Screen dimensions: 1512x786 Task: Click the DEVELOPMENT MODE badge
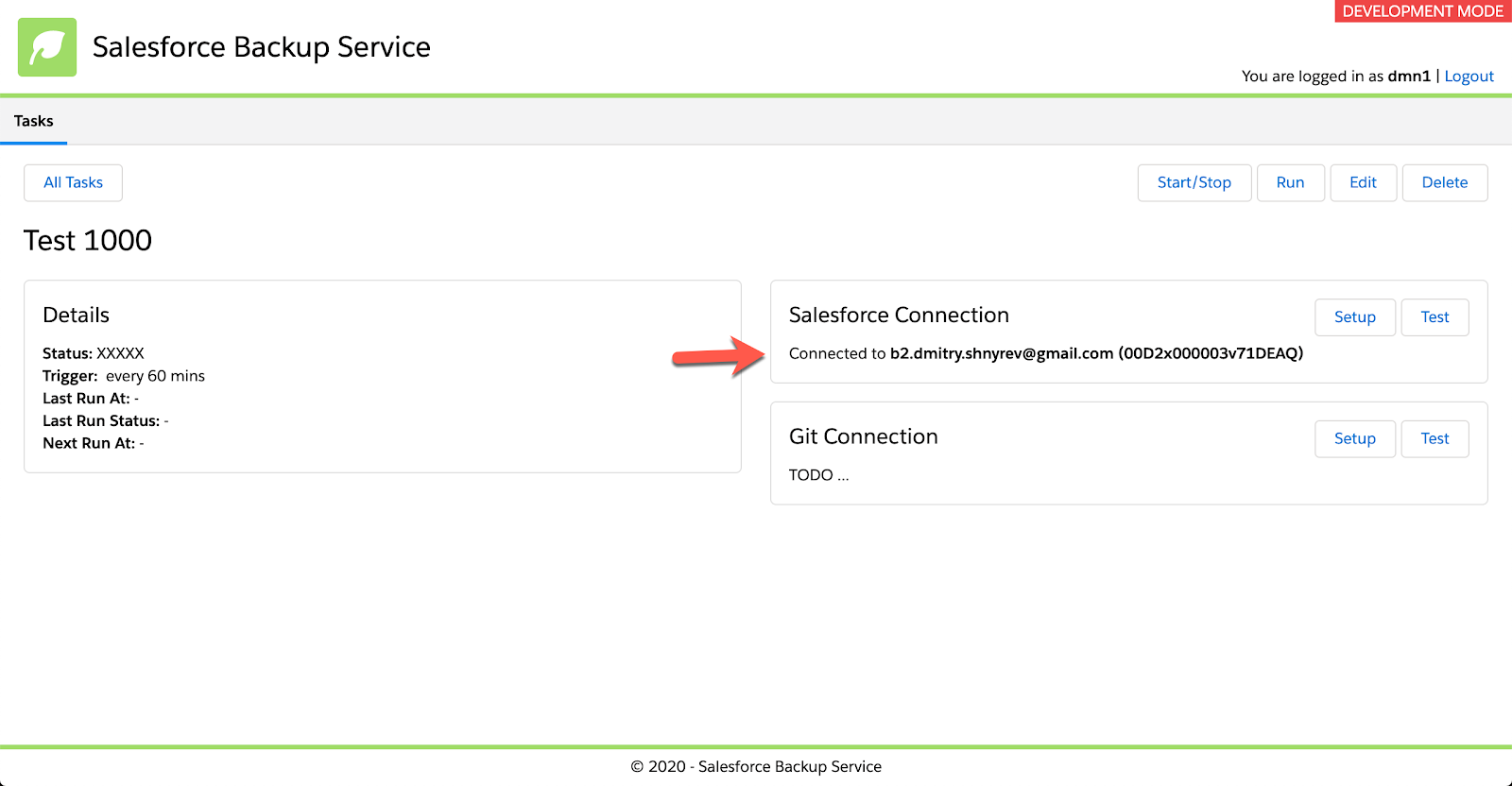click(1423, 11)
